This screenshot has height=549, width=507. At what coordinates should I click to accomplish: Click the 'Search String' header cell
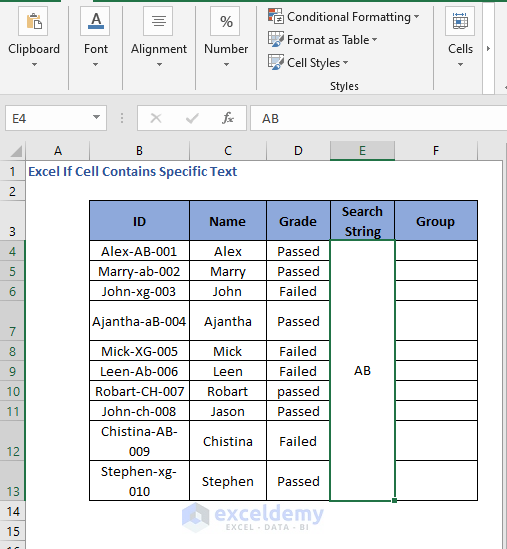tap(362, 221)
